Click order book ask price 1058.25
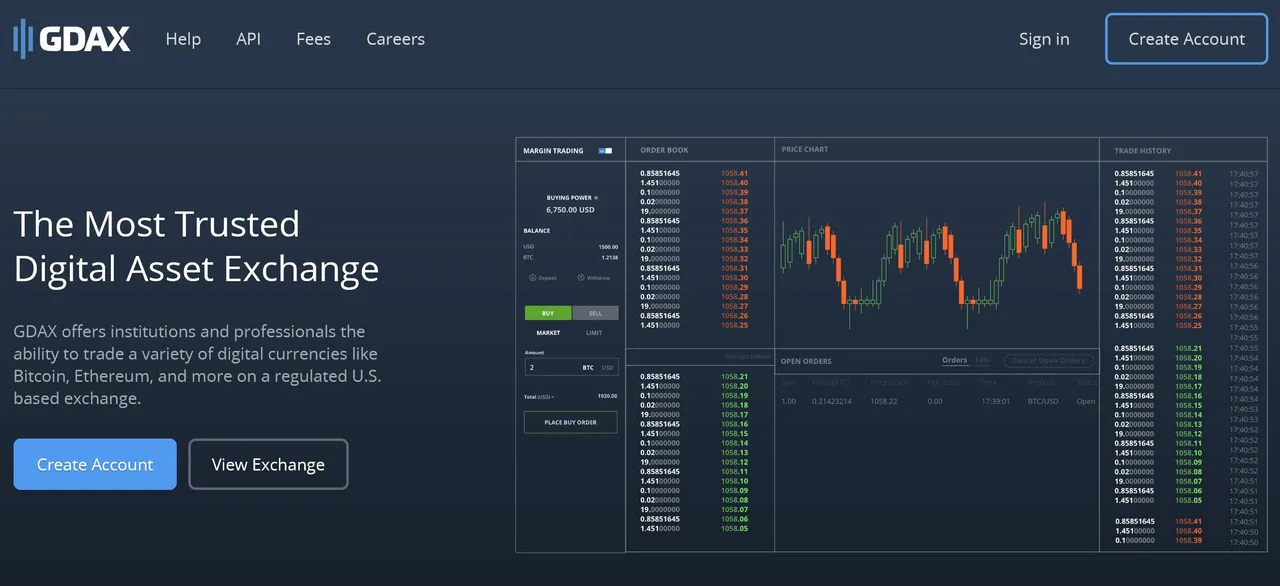The height and width of the screenshot is (586, 1280). (734, 325)
